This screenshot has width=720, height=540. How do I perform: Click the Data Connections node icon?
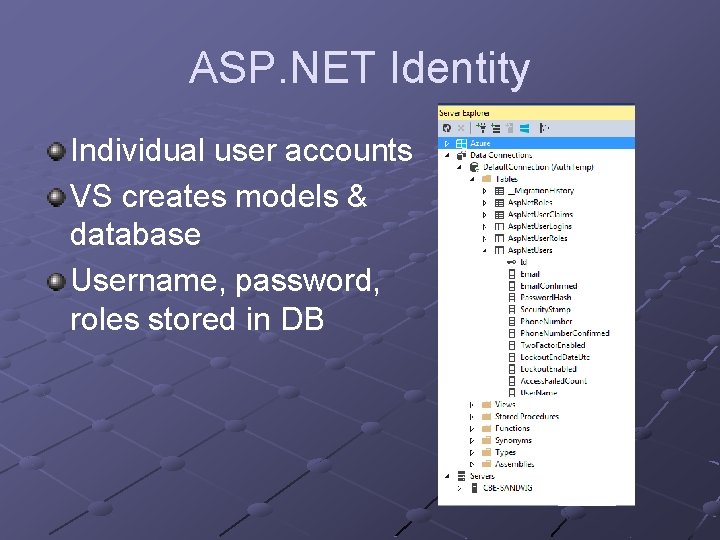[461, 155]
